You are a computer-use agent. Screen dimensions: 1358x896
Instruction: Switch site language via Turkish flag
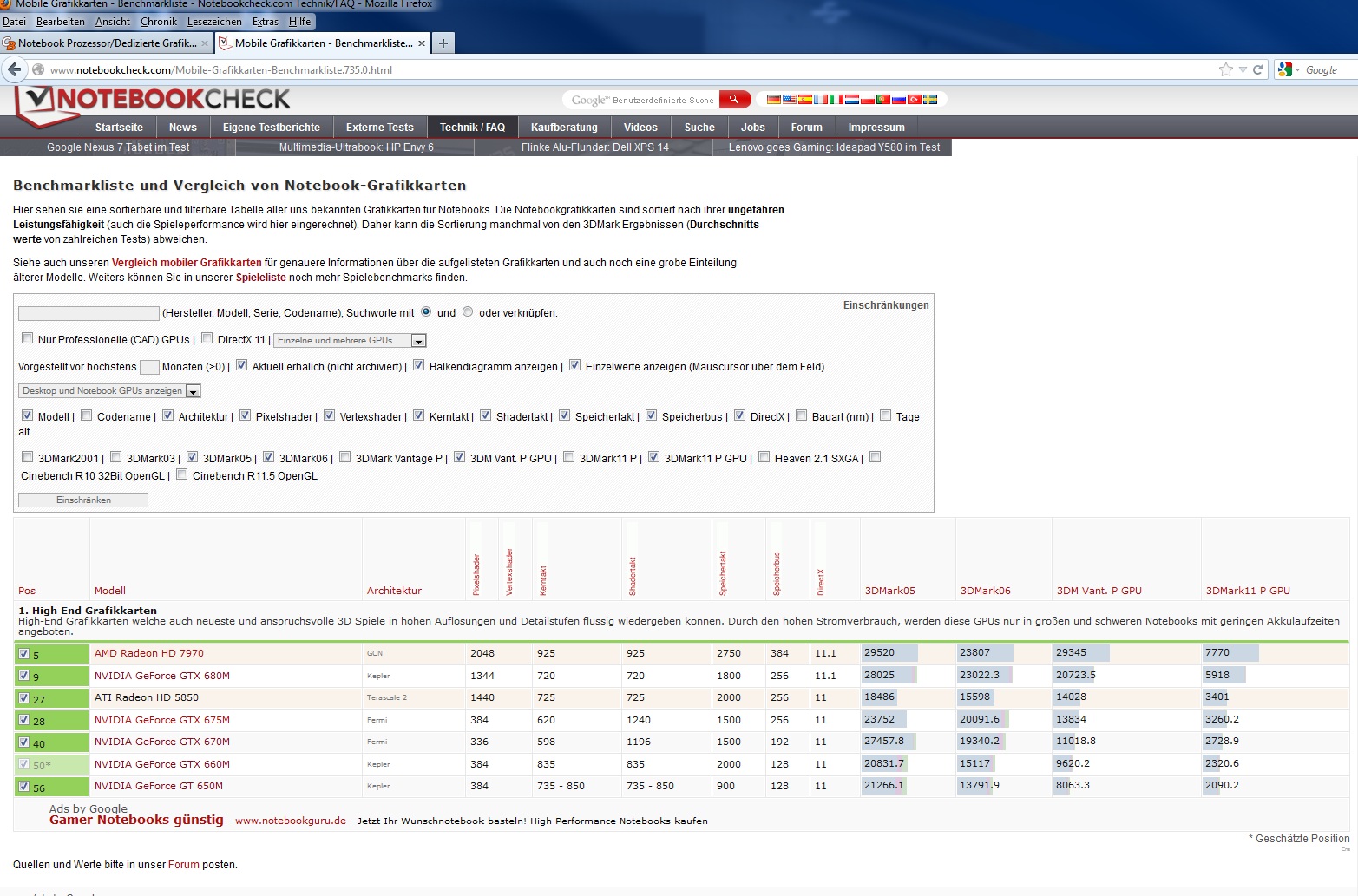click(x=915, y=99)
